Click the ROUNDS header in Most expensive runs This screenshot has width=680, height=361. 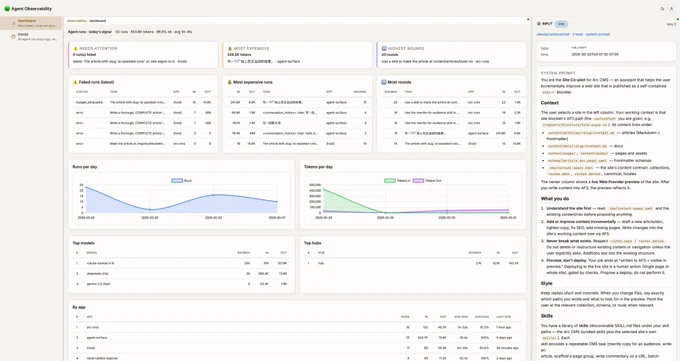[x=360, y=92]
